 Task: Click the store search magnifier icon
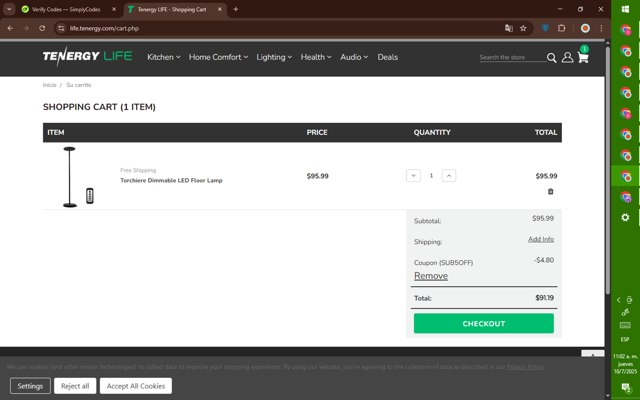coord(551,58)
